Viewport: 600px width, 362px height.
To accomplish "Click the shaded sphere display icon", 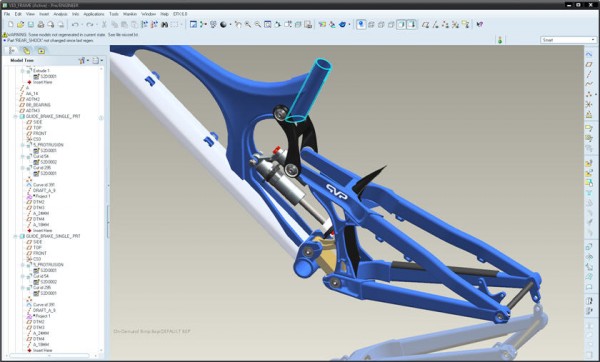I will click(223, 24).
